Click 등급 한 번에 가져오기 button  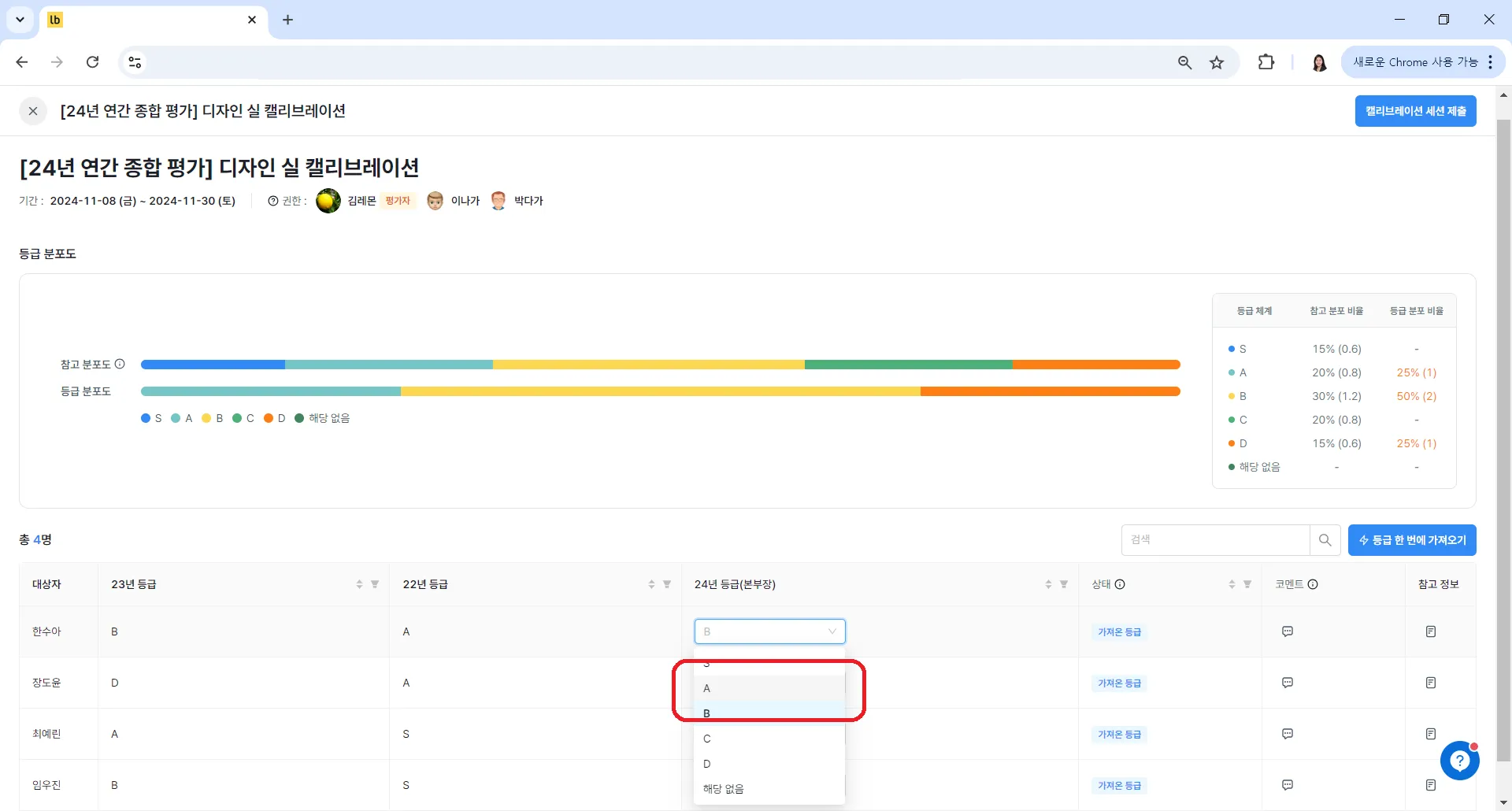click(1412, 540)
